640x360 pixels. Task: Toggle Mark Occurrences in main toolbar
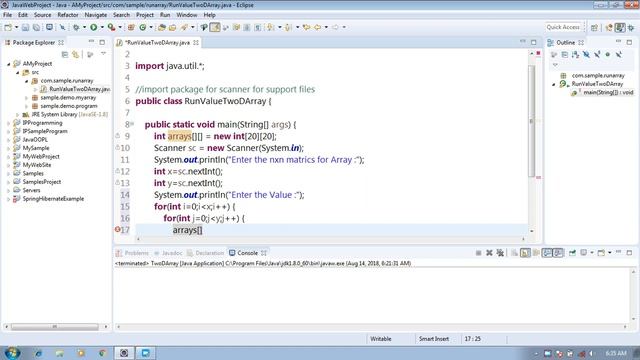tap(215, 27)
